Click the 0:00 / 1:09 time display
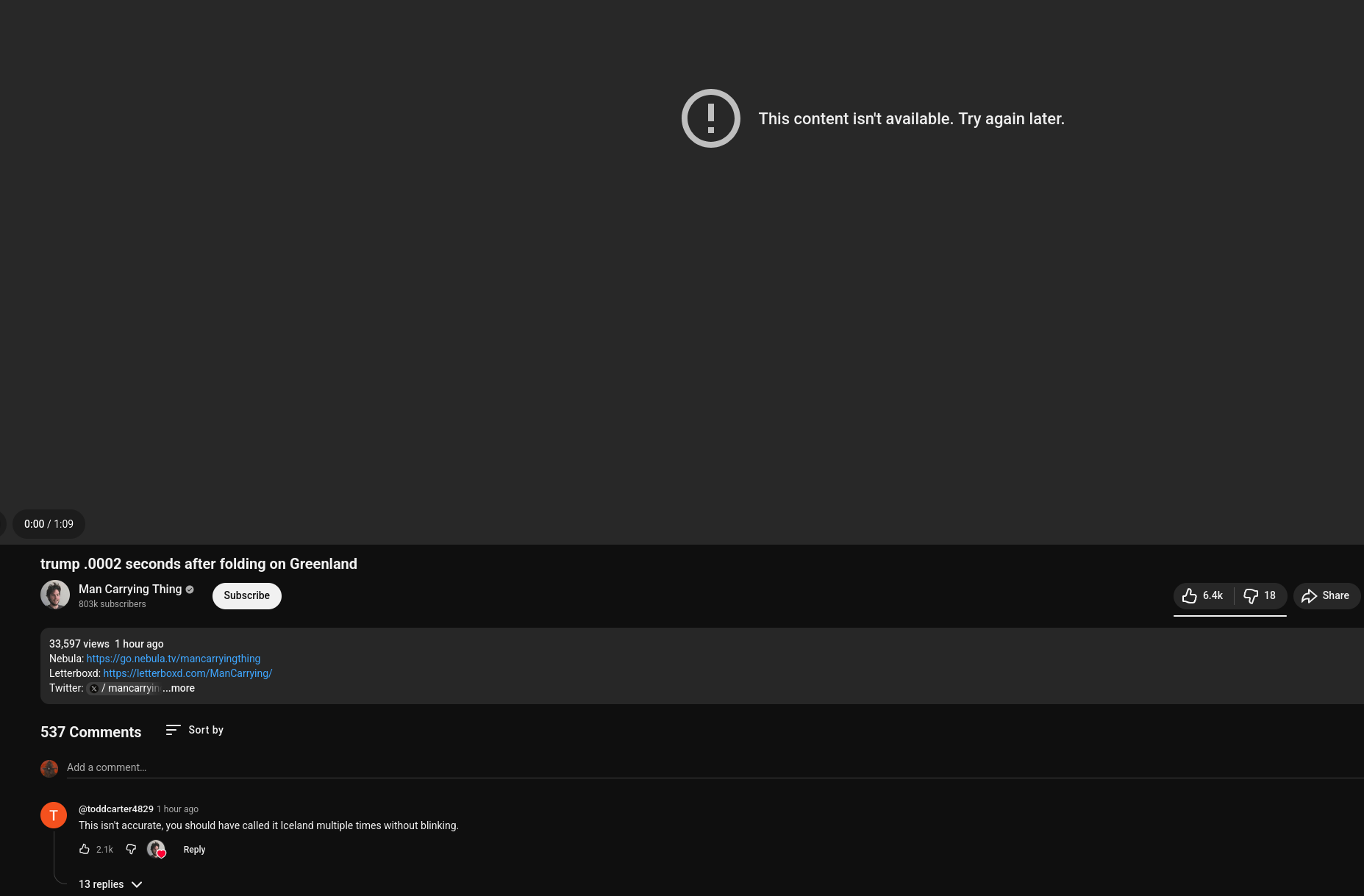Viewport: 1364px width, 896px height. (x=49, y=524)
